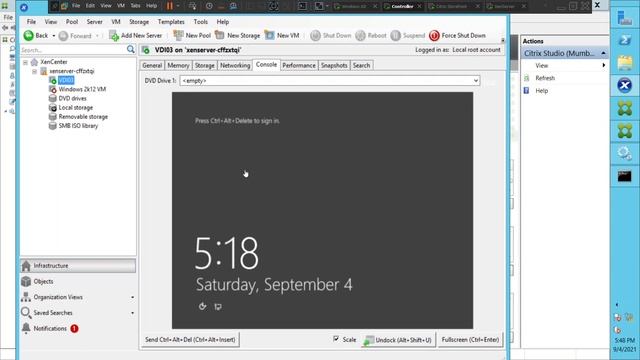Screen dimensions: 640x360
Task: Switch to the Search tab
Action: point(361,65)
